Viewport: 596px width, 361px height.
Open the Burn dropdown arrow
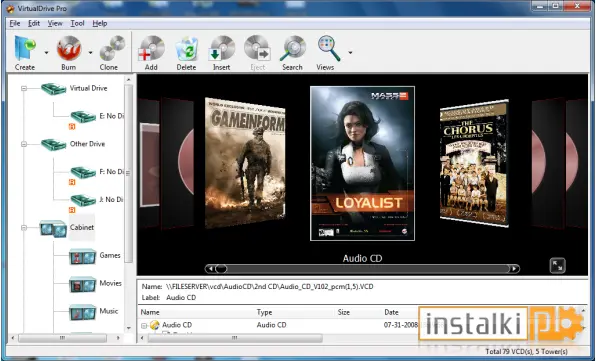(x=90, y=52)
